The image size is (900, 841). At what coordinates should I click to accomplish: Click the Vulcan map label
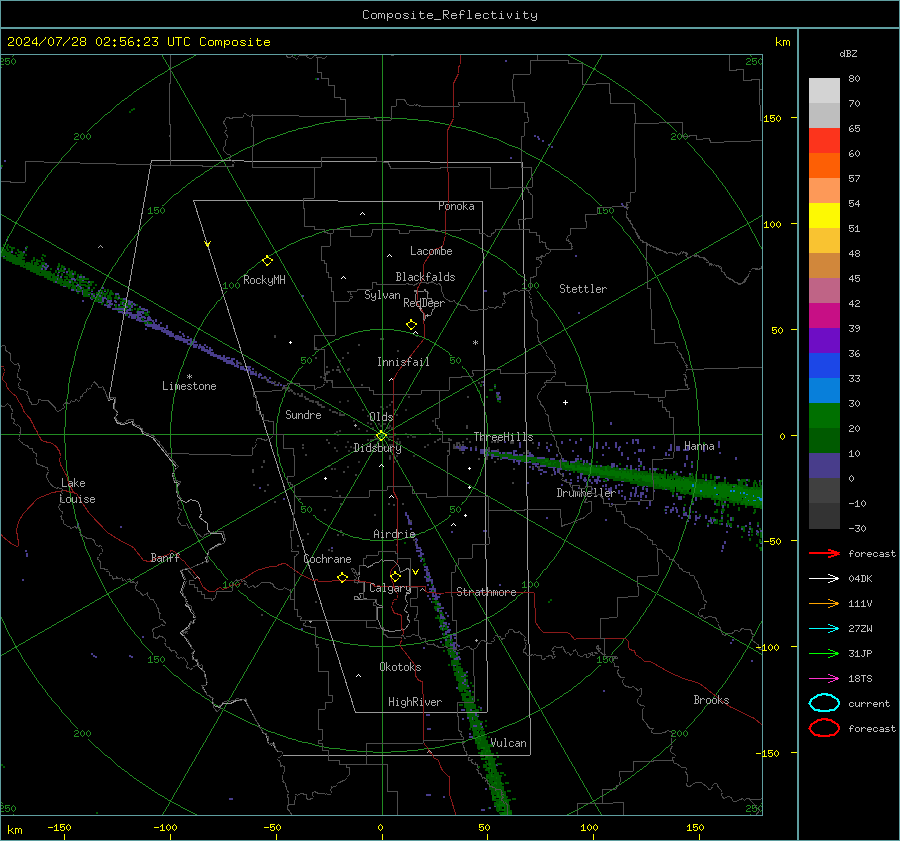click(508, 743)
